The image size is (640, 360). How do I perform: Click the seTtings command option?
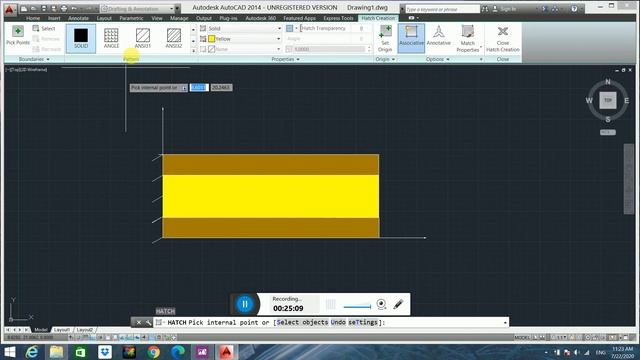tap(363, 322)
